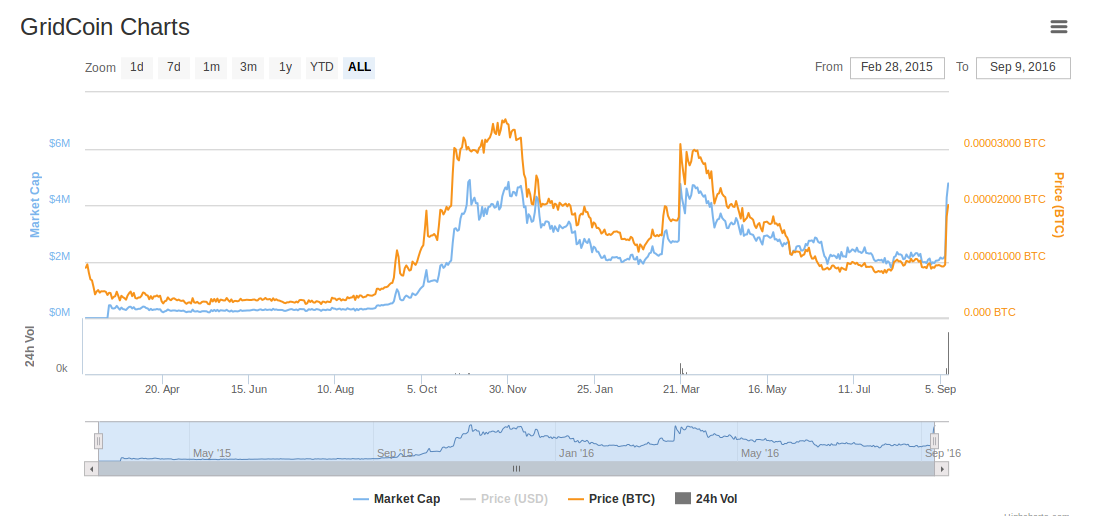Screen dimensions: 1107x516
Task: Enable the Price (USD) series in legend
Action: [x=503, y=499]
